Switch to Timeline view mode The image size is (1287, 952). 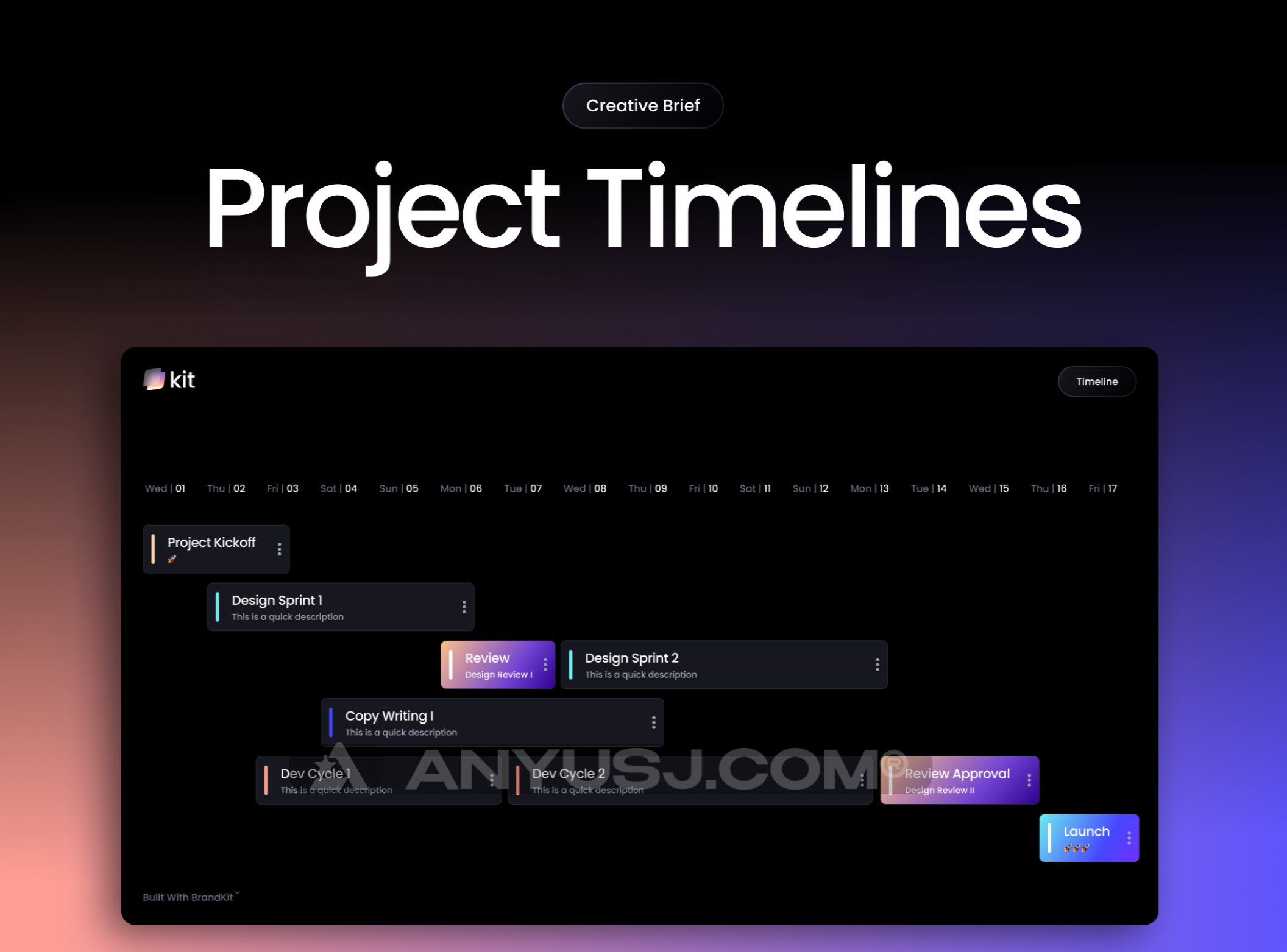coord(1098,381)
